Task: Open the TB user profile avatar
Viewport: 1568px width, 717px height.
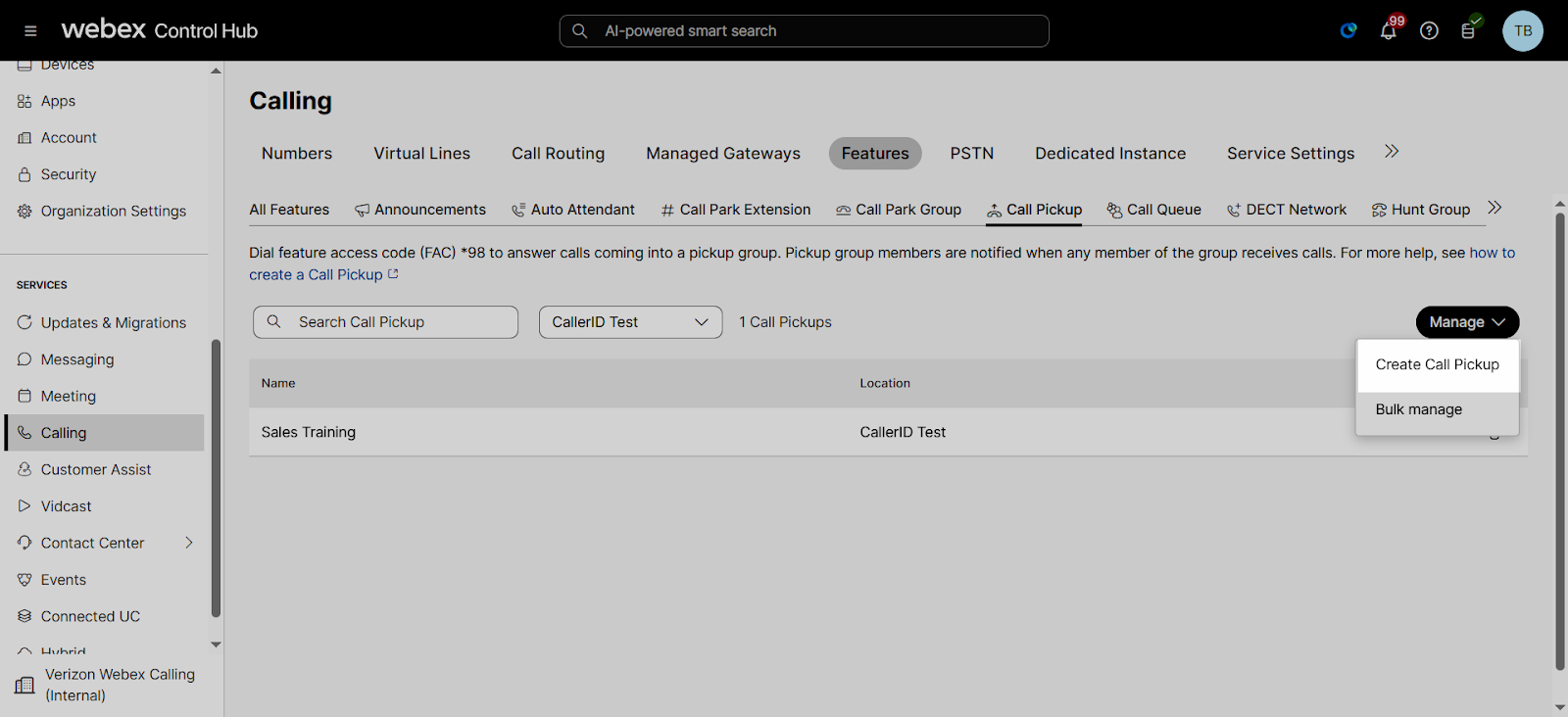Action: [1523, 31]
